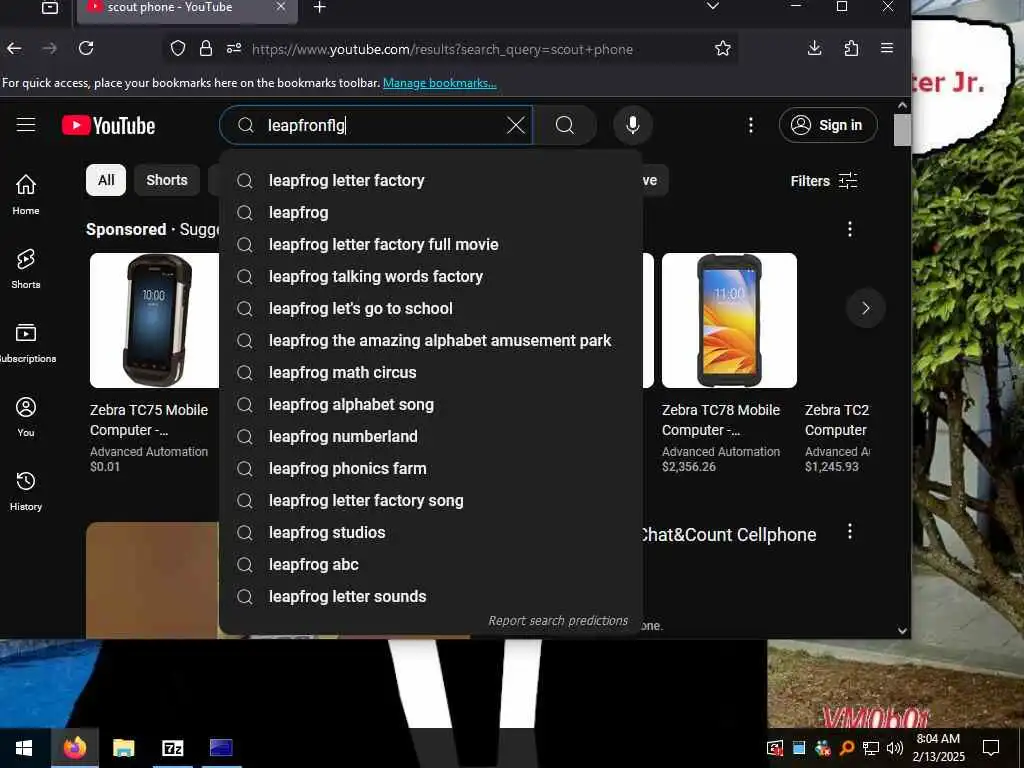Click the page vertical scrollbar thumb

coord(902,130)
